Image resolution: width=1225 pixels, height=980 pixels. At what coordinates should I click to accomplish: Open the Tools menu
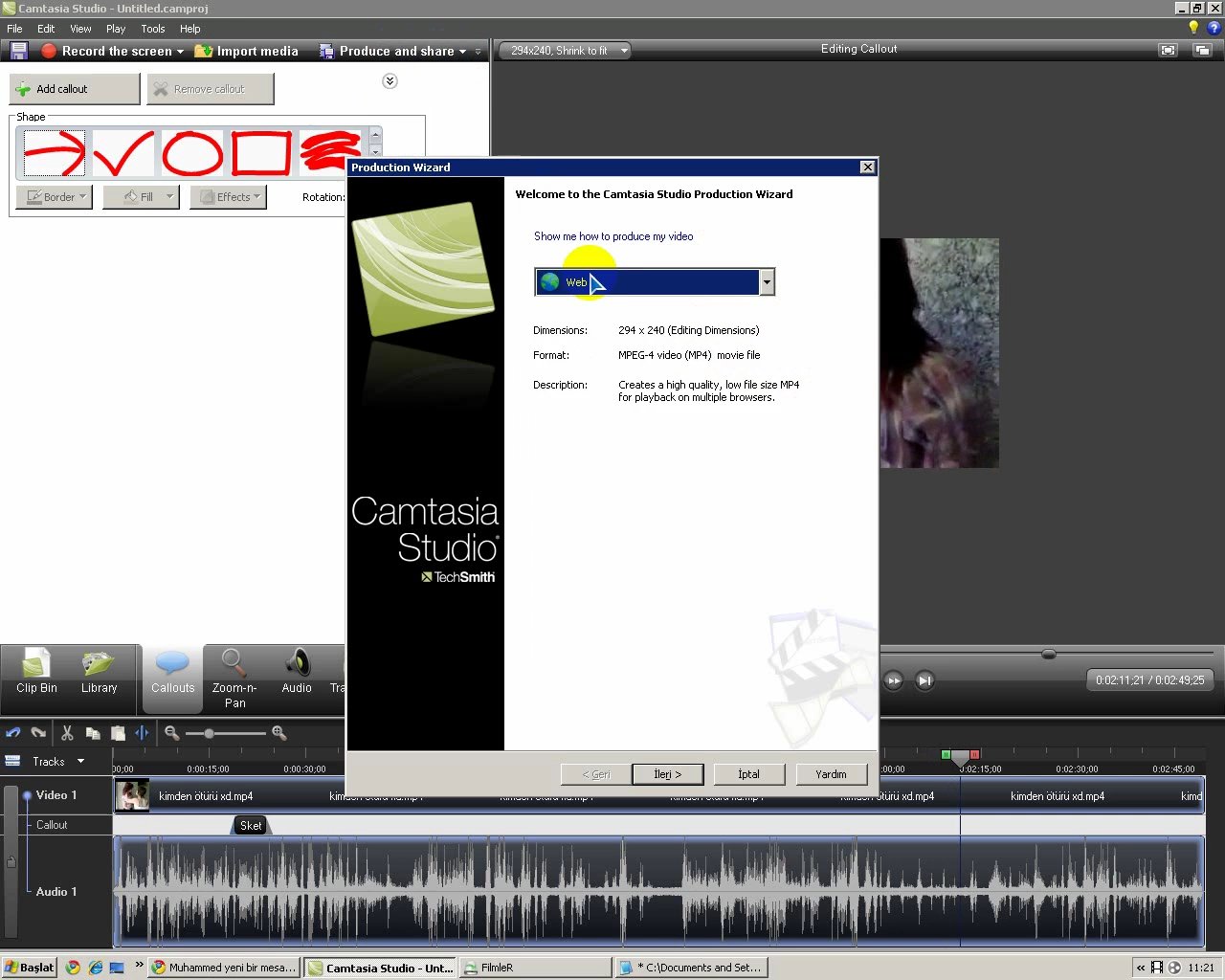click(x=153, y=29)
